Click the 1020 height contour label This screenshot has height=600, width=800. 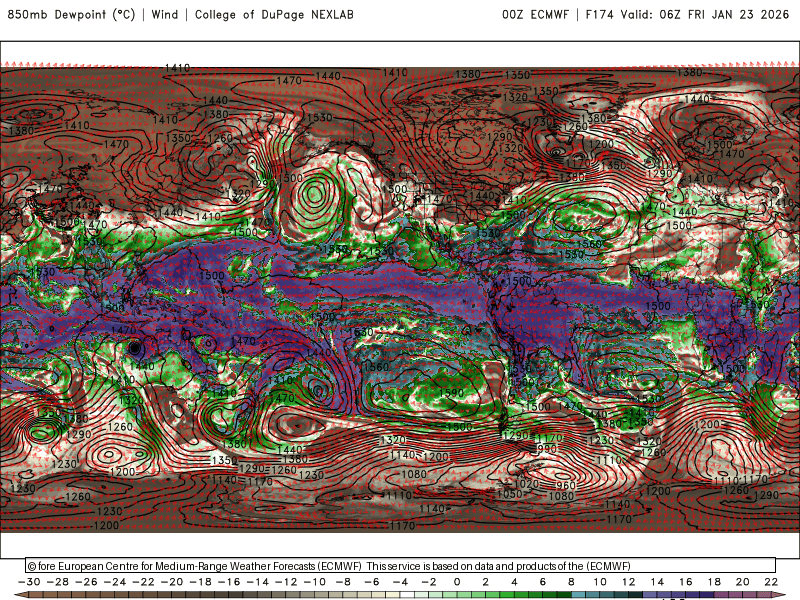coord(527,484)
